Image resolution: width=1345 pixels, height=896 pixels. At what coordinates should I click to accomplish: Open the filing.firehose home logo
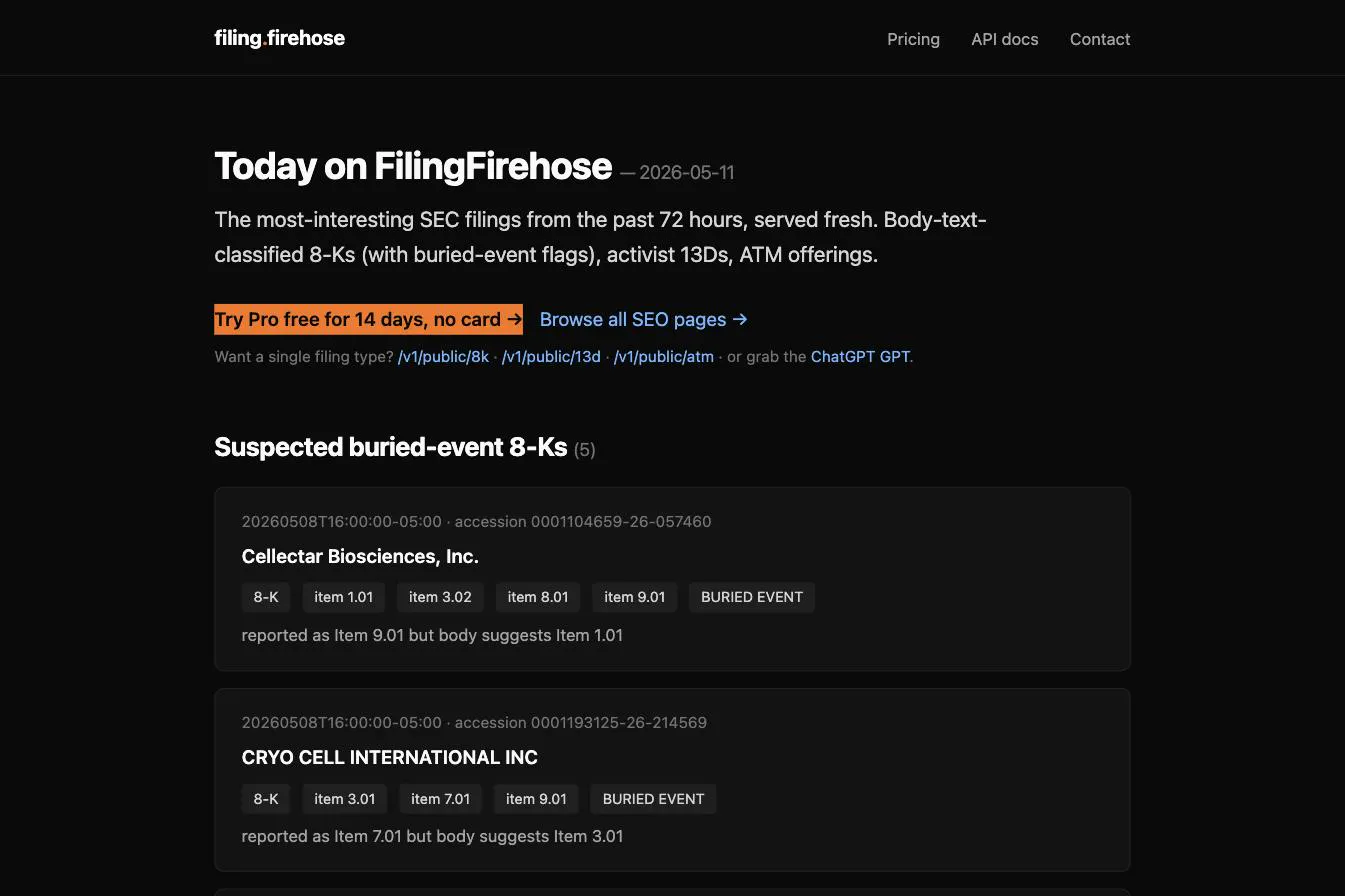pyautogui.click(x=279, y=39)
